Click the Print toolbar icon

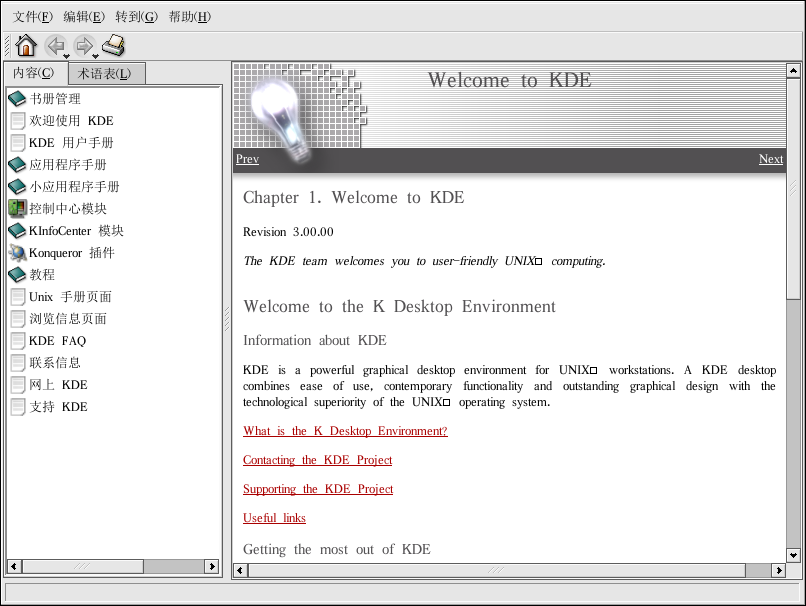point(114,45)
